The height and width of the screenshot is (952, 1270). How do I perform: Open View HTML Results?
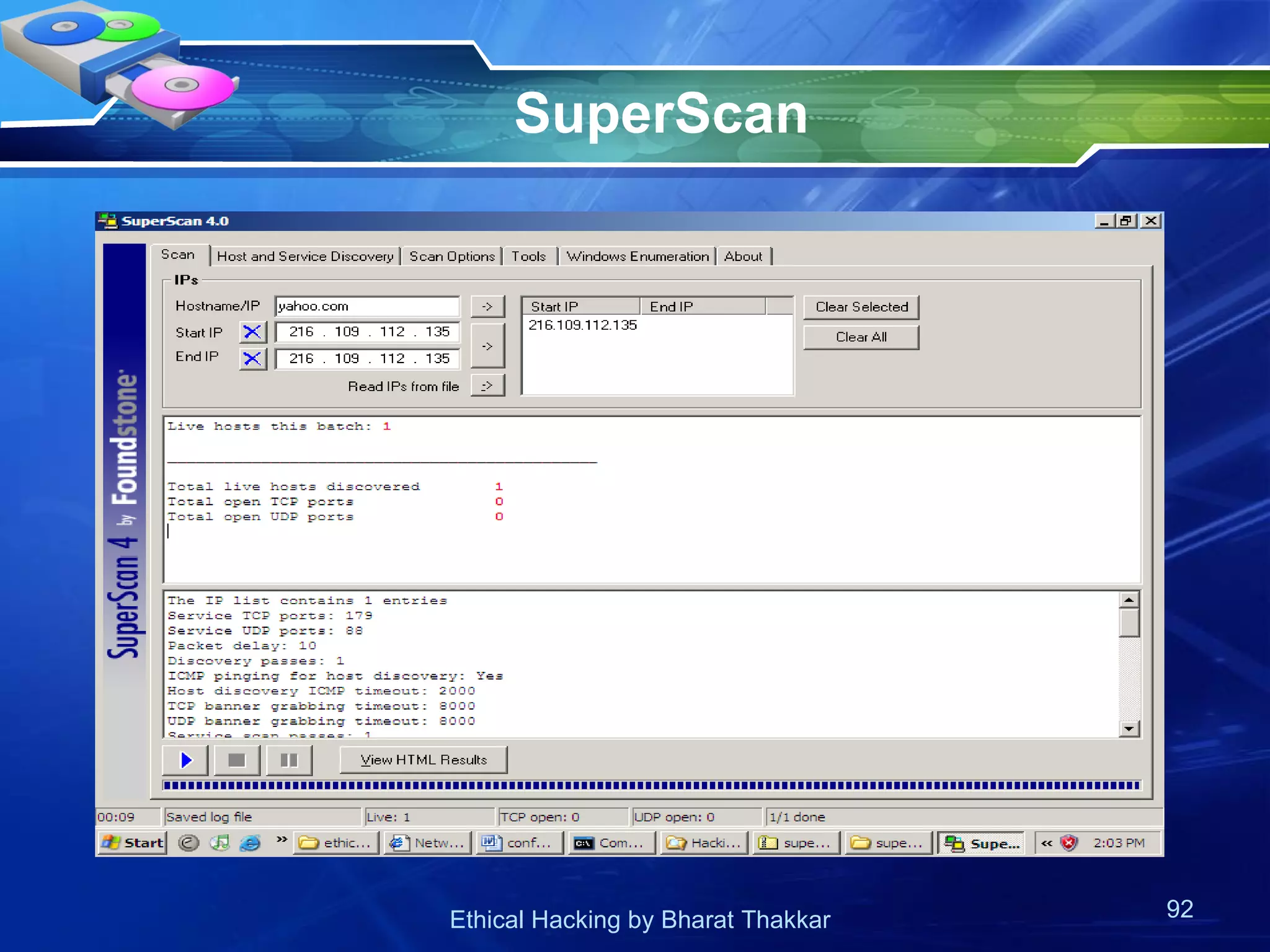(424, 760)
